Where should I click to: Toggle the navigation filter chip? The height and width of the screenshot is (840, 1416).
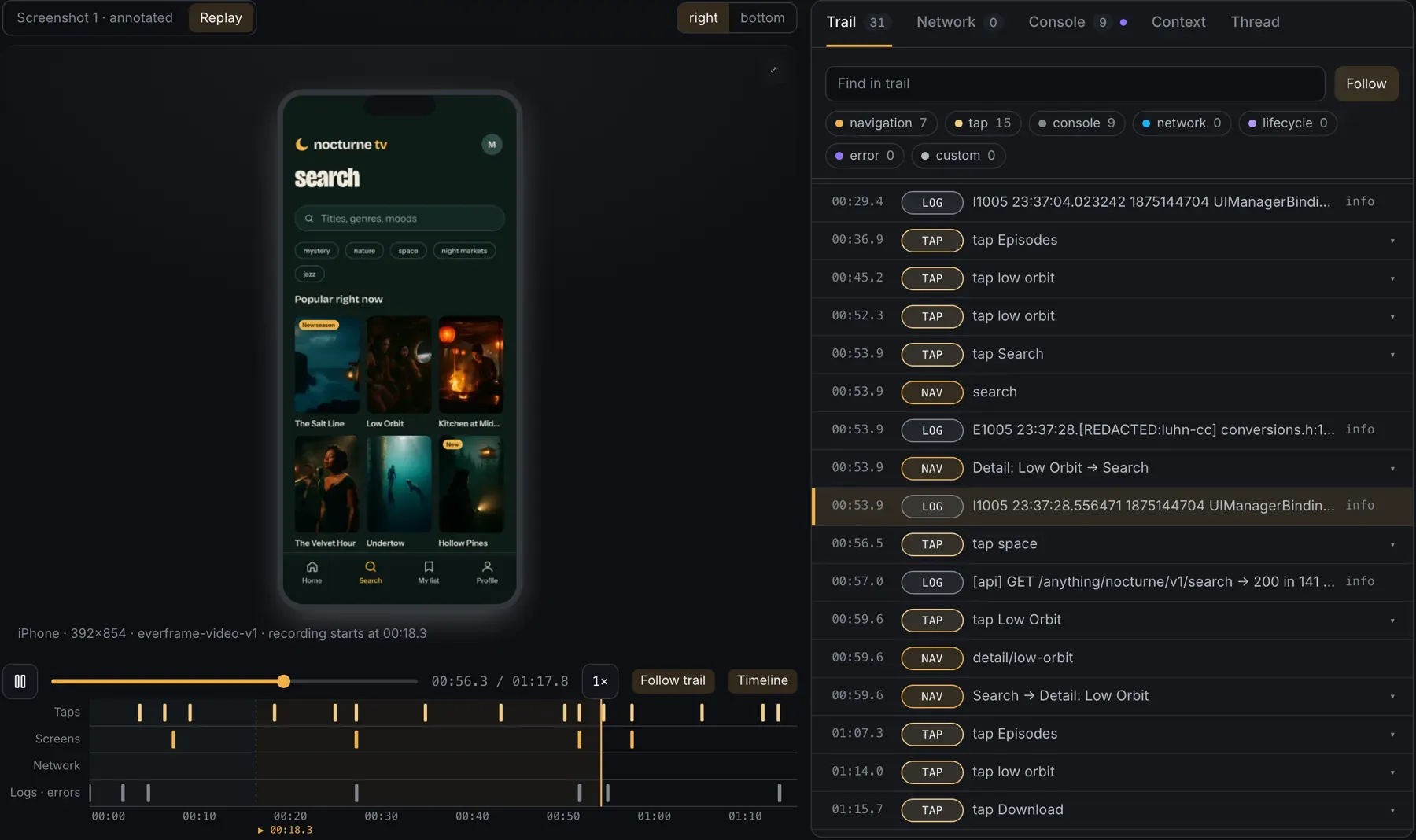tap(881, 123)
